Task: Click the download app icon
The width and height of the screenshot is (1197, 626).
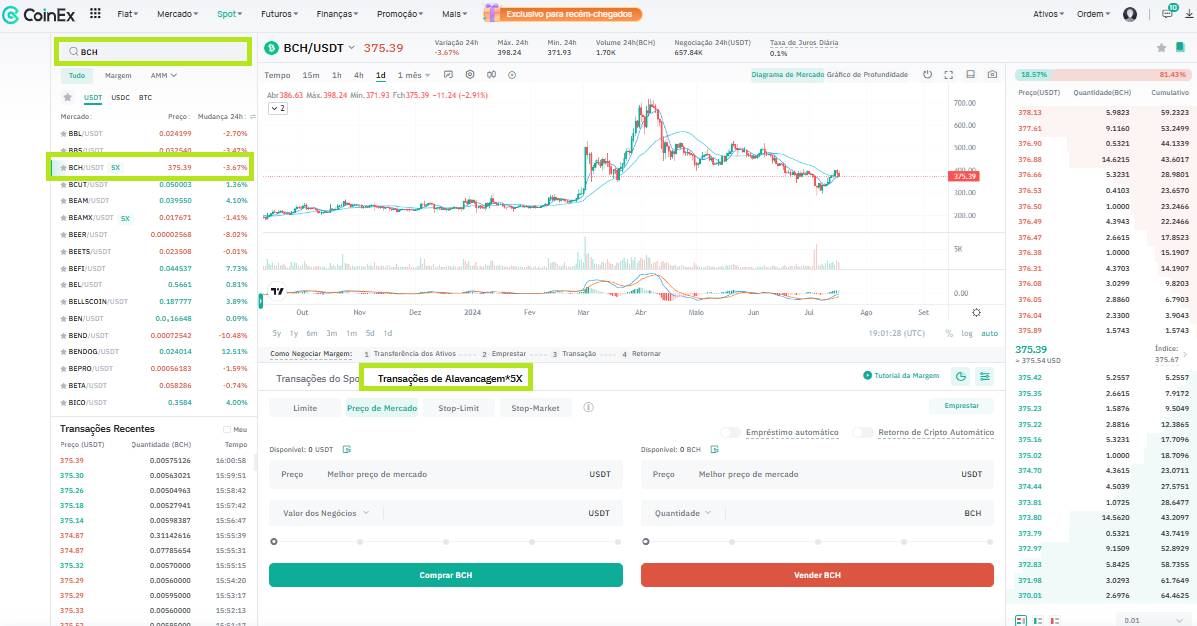Action: pyautogui.click(x=1189, y=14)
